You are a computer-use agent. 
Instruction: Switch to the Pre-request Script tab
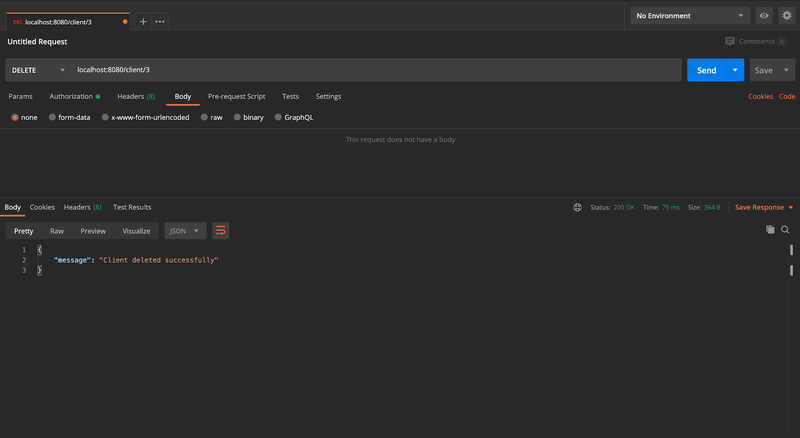click(236, 96)
